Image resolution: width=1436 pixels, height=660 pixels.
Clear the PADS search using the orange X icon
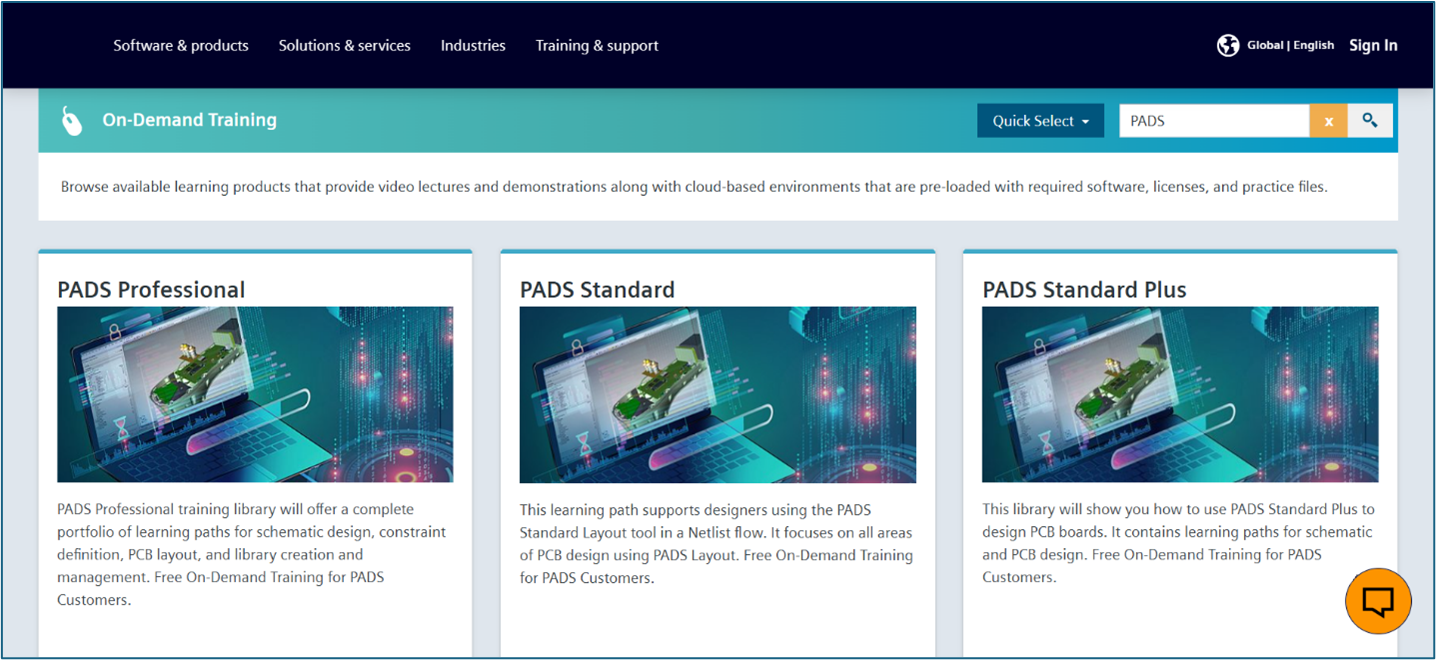[1329, 120]
